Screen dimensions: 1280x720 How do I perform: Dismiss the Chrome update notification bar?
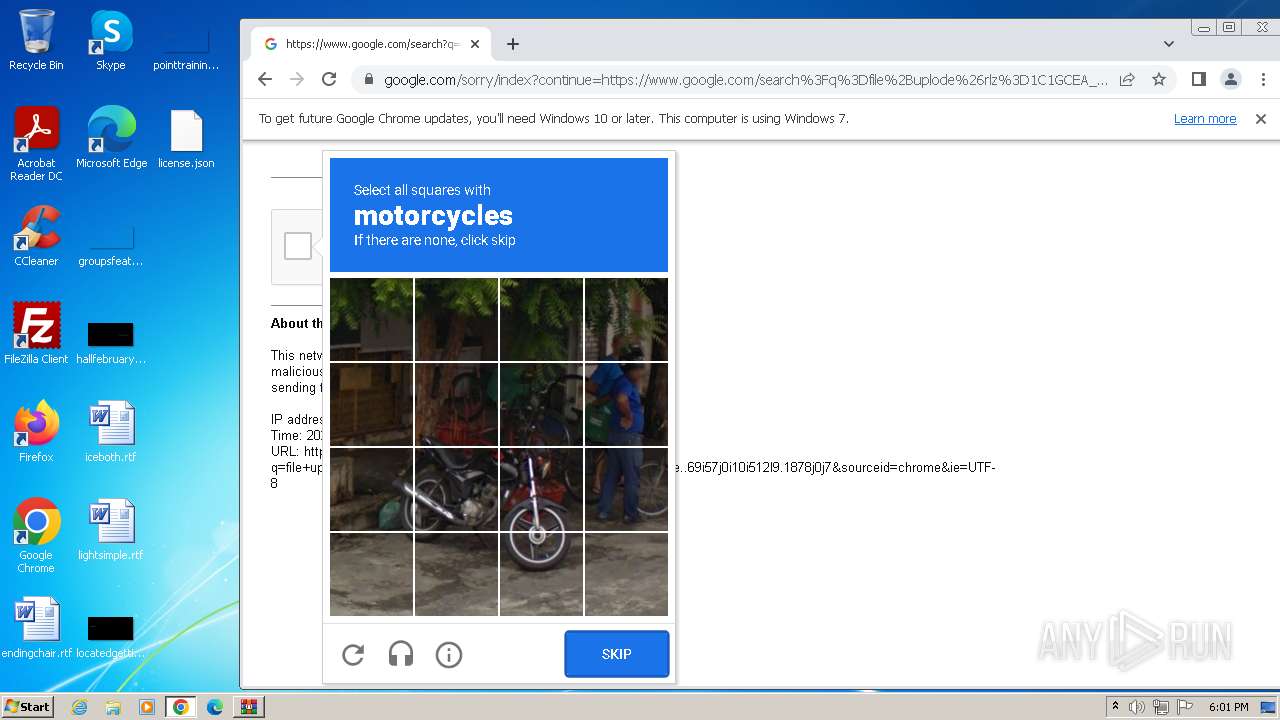click(x=1261, y=118)
